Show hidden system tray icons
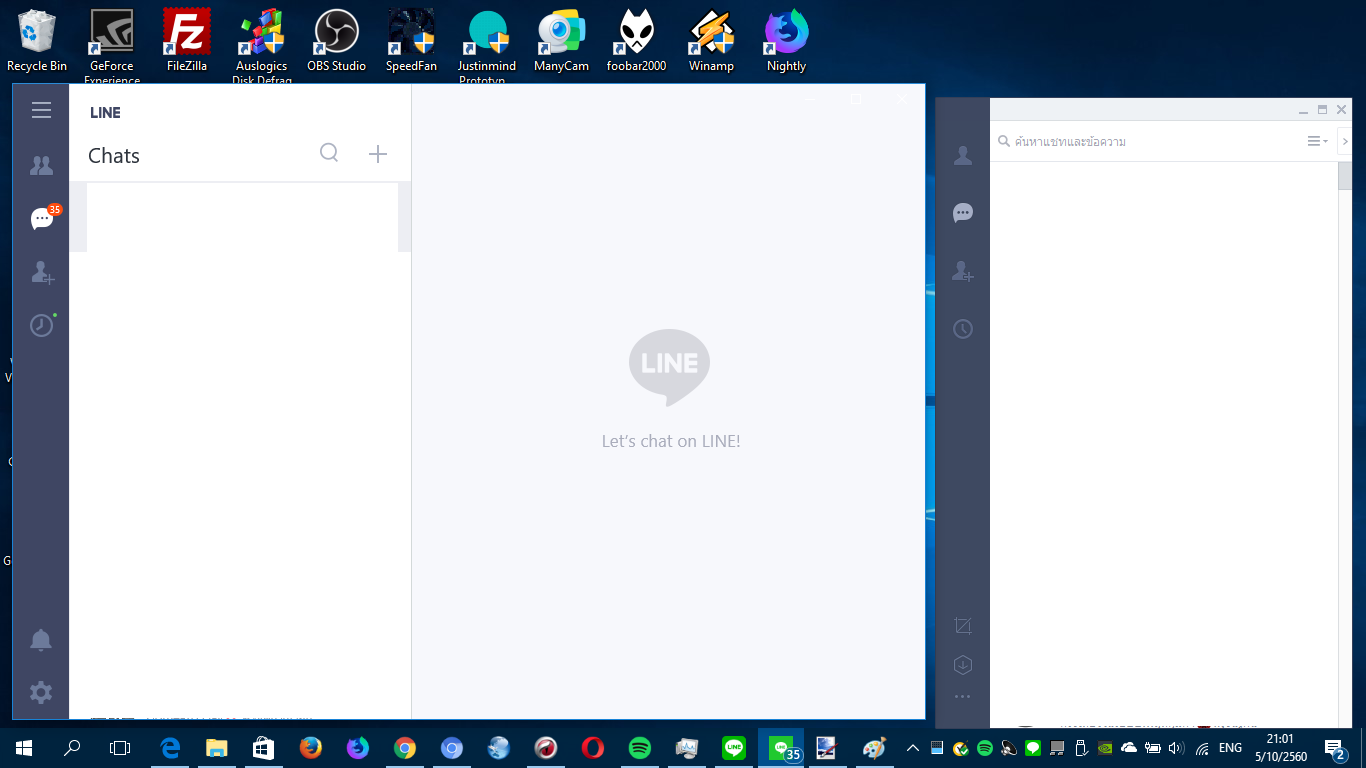 [x=912, y=747]
